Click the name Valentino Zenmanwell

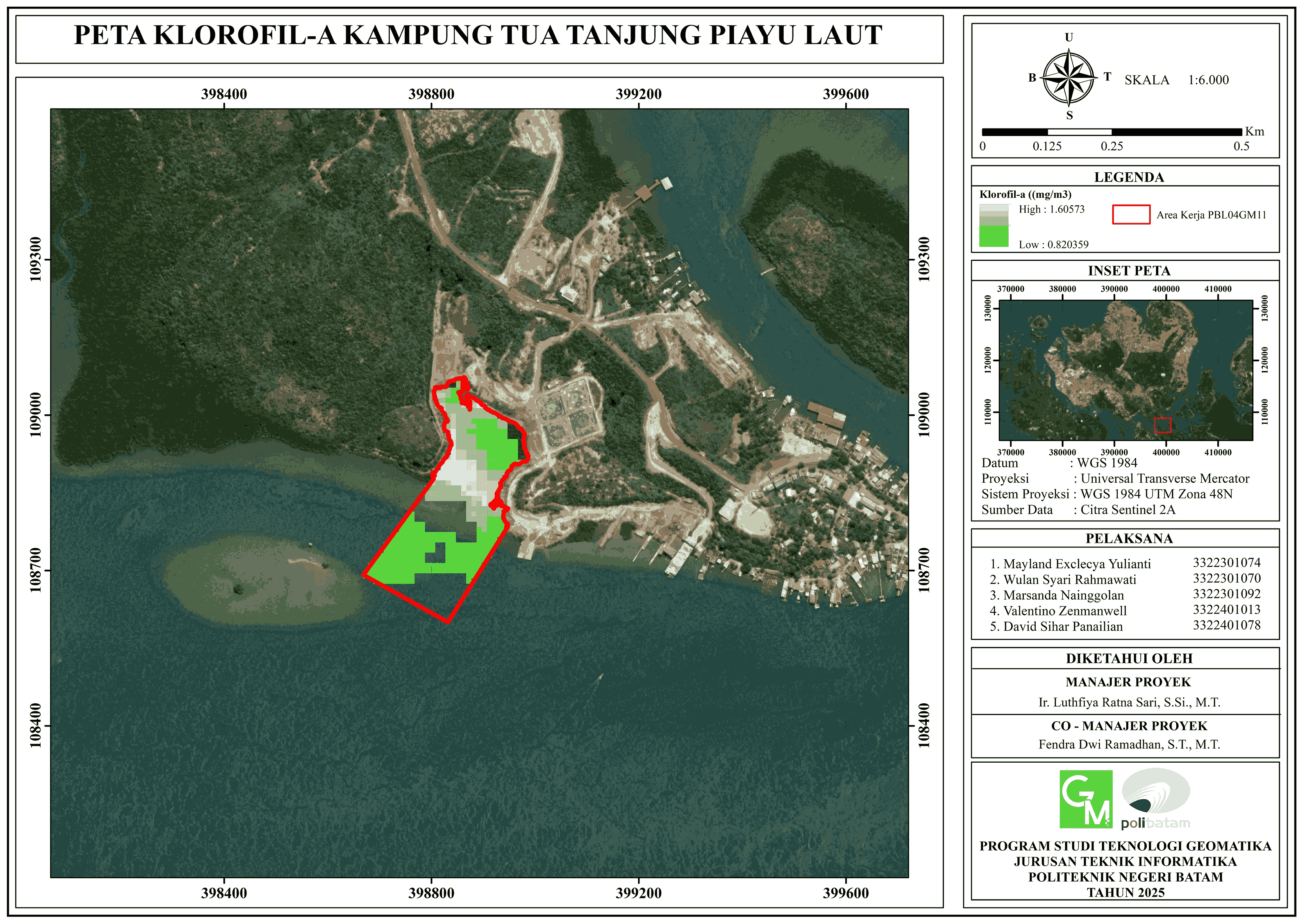coord(1065,611)
